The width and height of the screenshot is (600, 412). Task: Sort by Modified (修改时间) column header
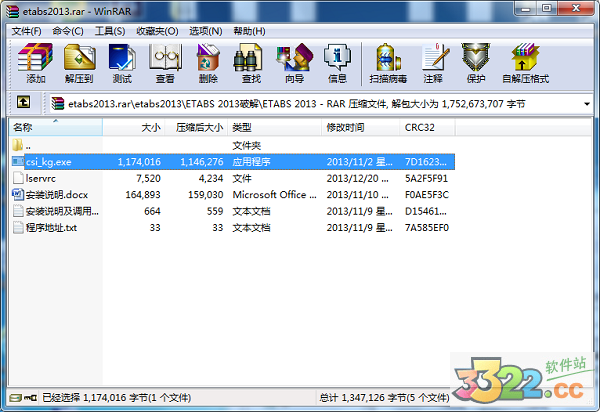[360, 127]
